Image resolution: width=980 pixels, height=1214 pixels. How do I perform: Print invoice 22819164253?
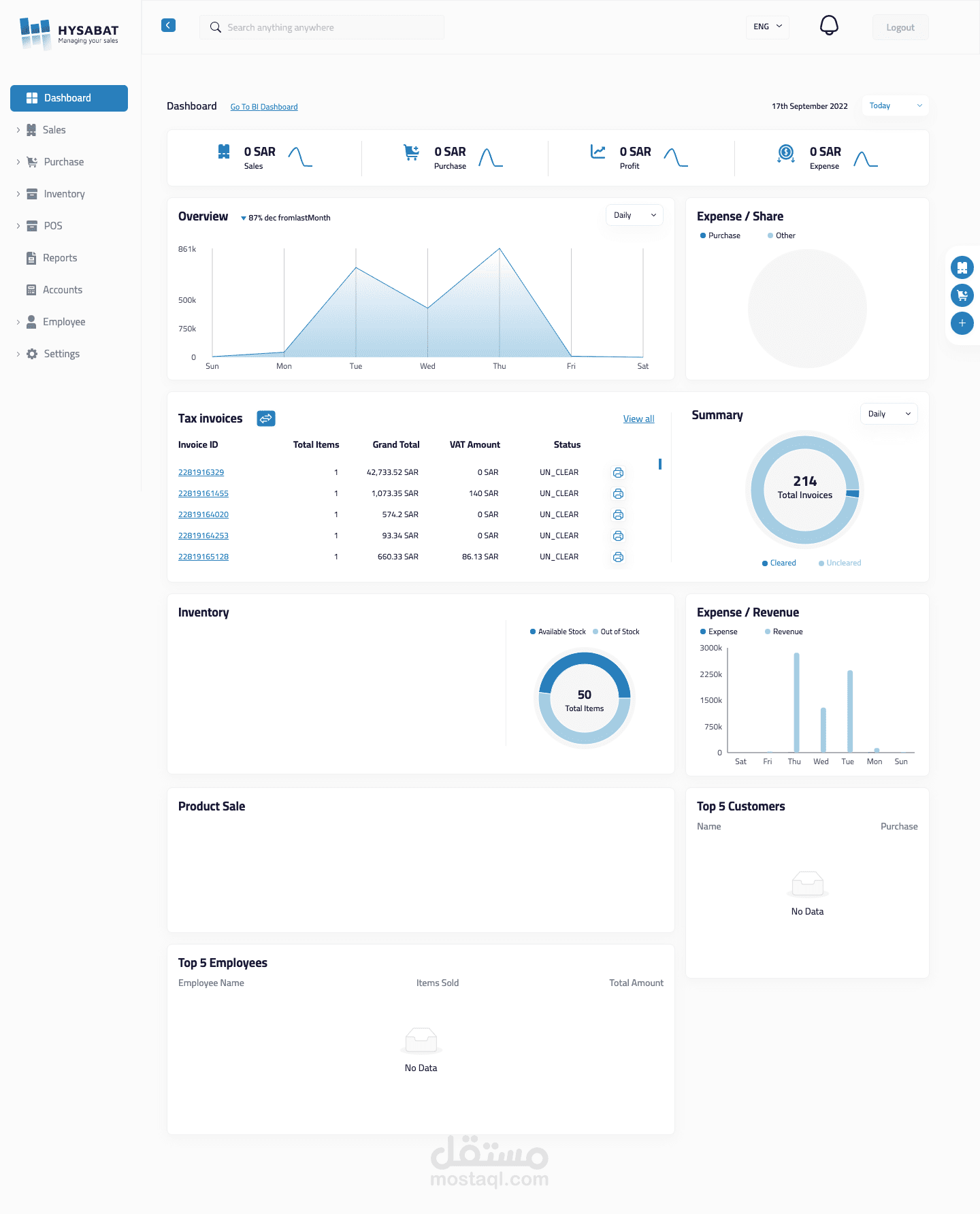pyautogui.click(x=618, y=536)
